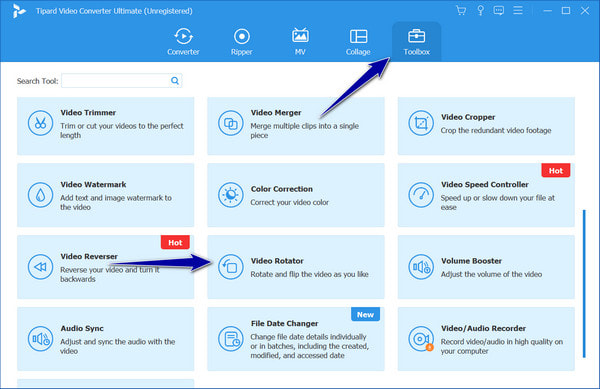Open the feedback chat icon
The height and width of the screenshot is (389, 600).
point(498,10)
